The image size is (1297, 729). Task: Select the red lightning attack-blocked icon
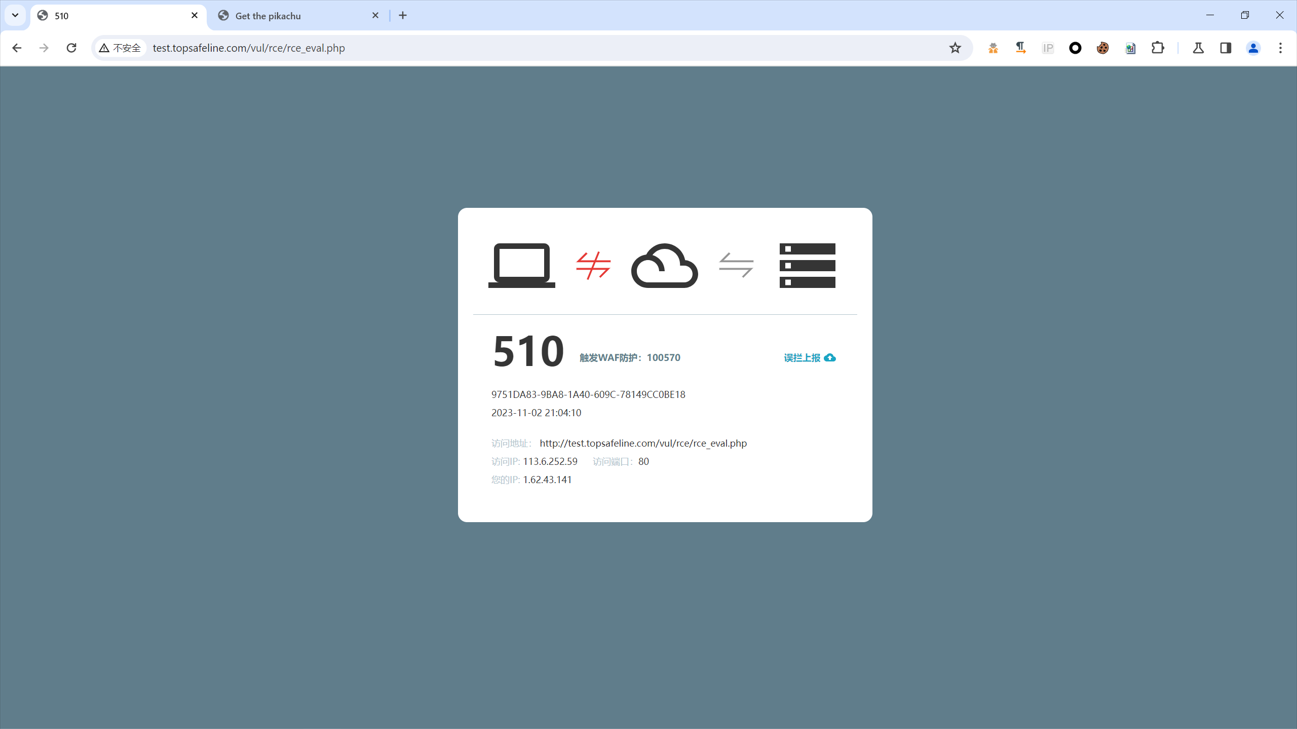pyautogui.click(x=593, y=264)
